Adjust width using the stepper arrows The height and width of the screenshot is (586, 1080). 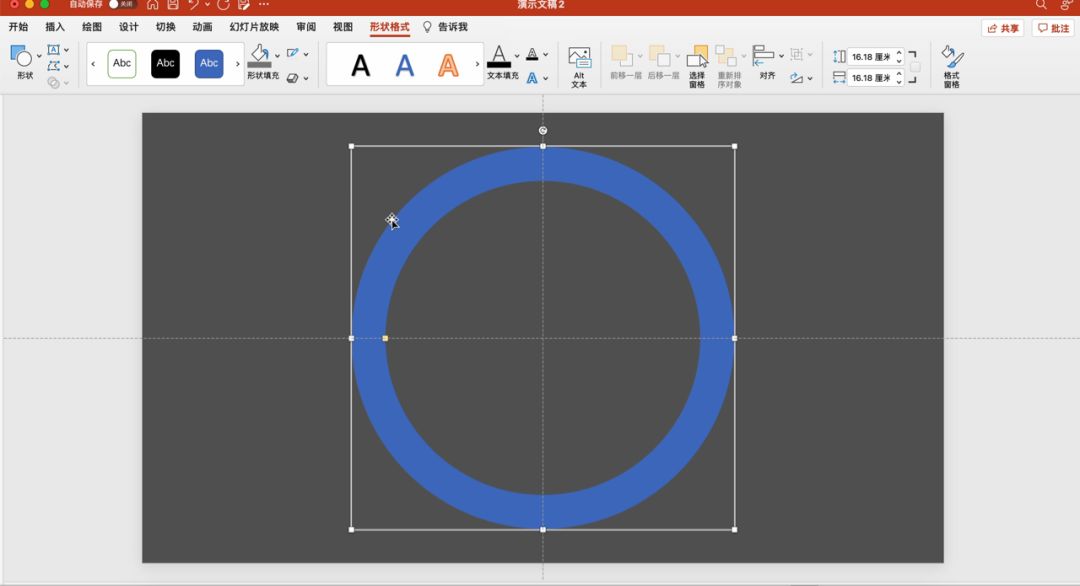(899, 78)
